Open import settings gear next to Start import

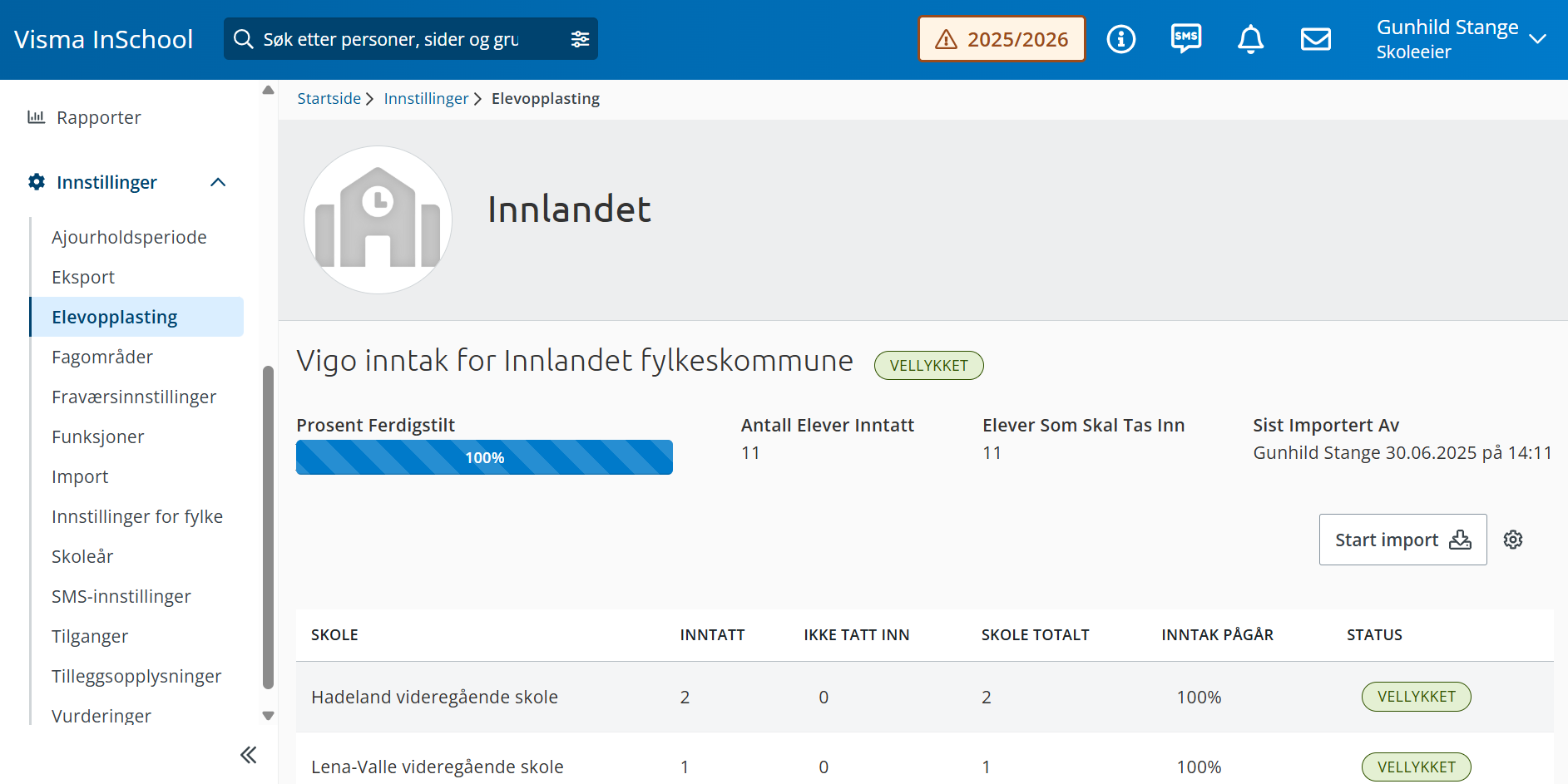coord(1512,540)
